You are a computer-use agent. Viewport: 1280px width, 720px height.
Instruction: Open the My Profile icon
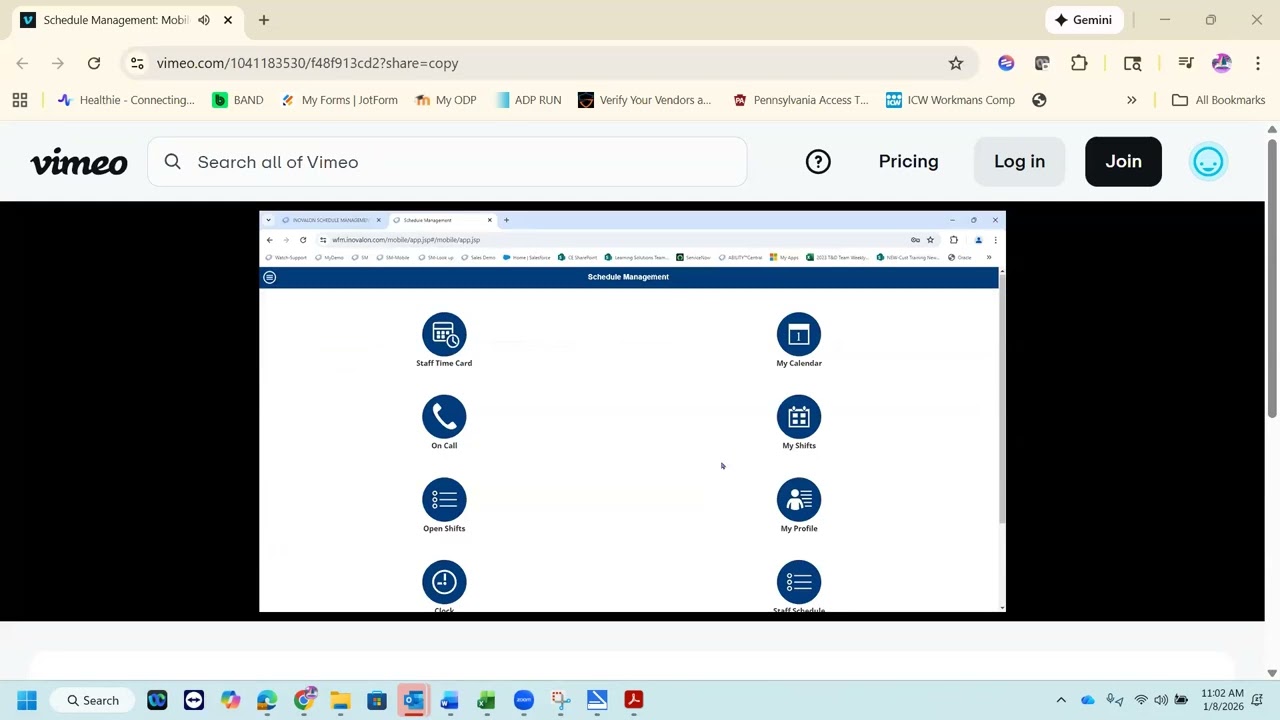click(x=799, y=500)
